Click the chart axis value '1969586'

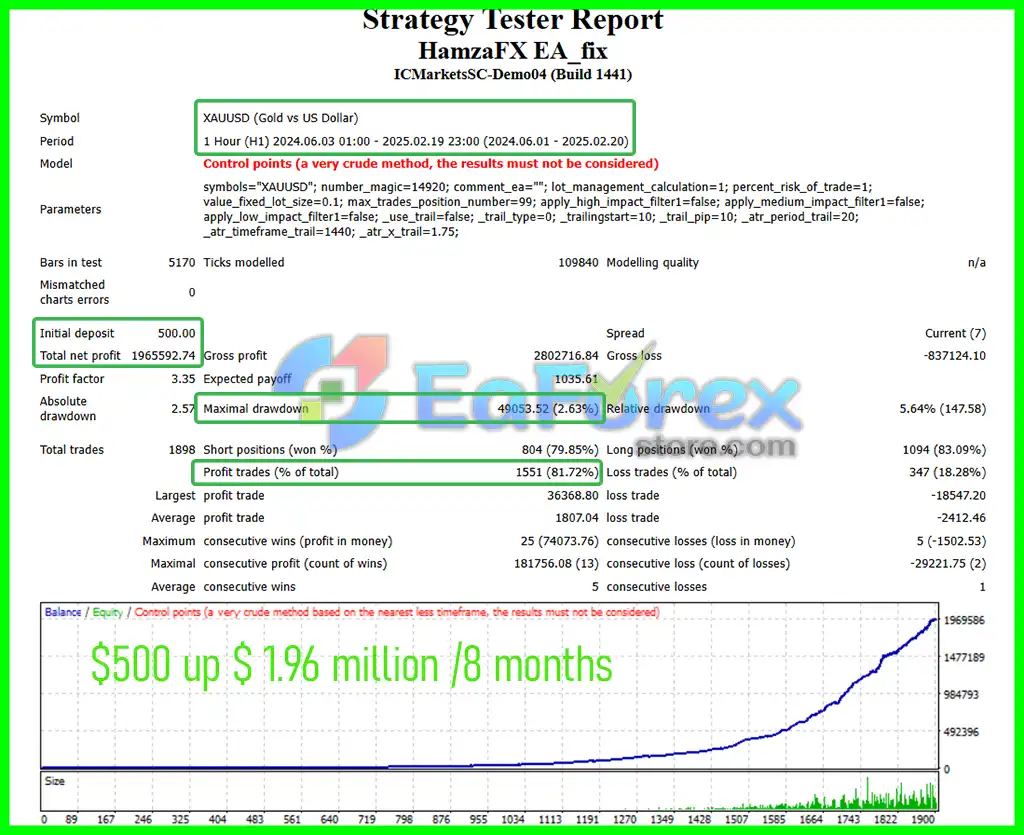point(964,620)
